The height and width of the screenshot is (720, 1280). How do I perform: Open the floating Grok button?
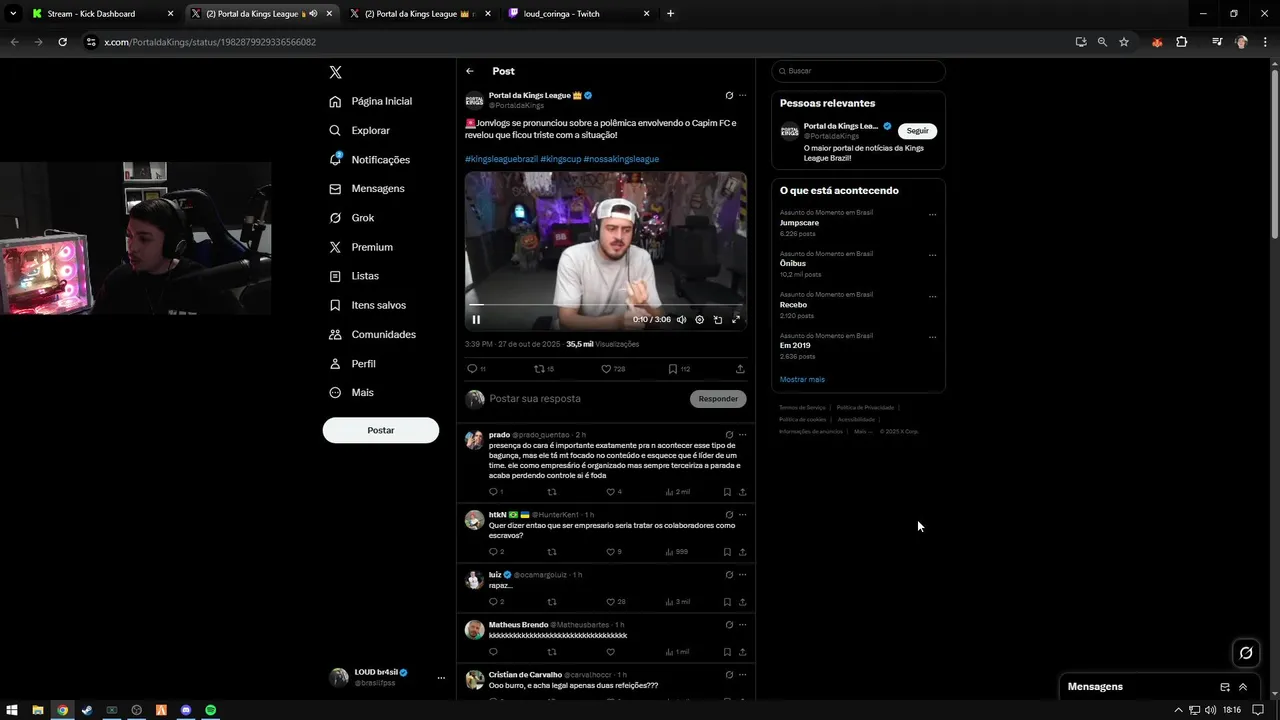(1246, 653)
